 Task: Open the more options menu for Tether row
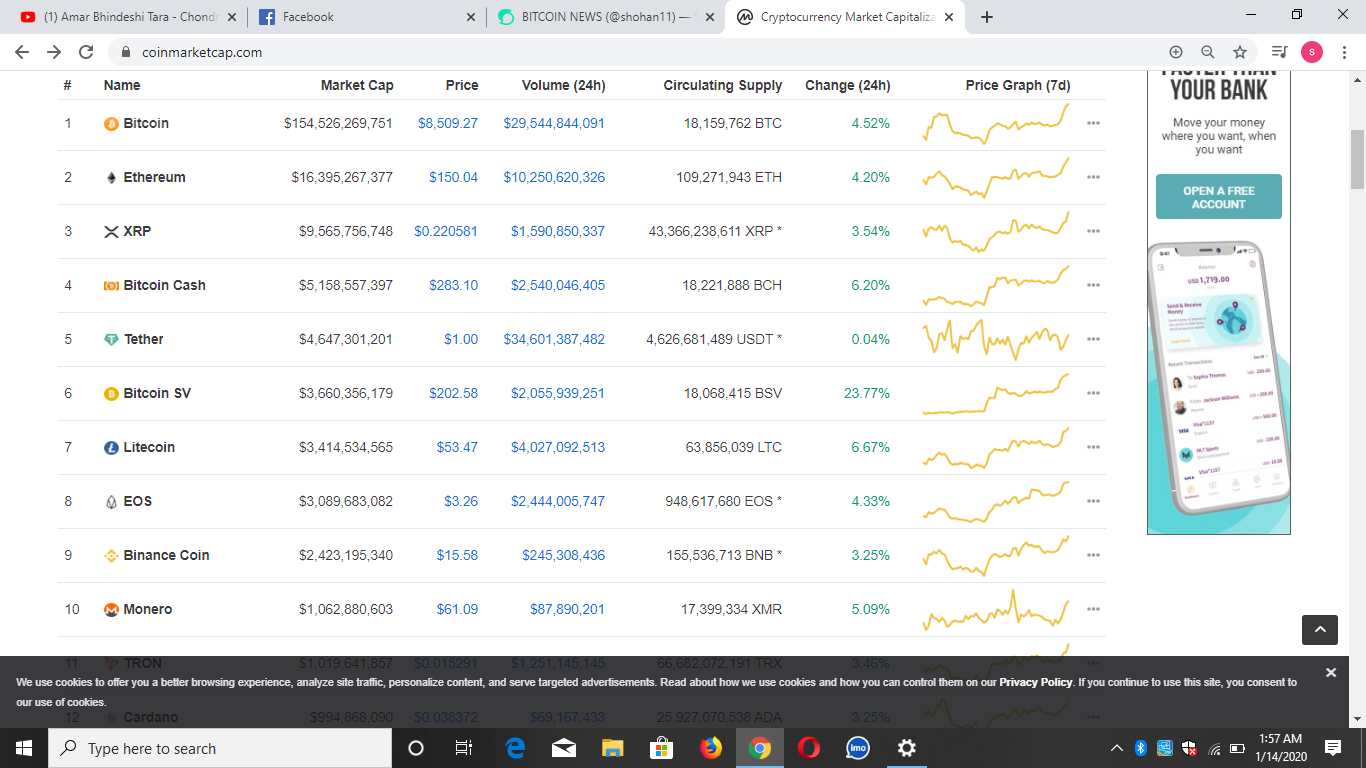(1093, 340)
